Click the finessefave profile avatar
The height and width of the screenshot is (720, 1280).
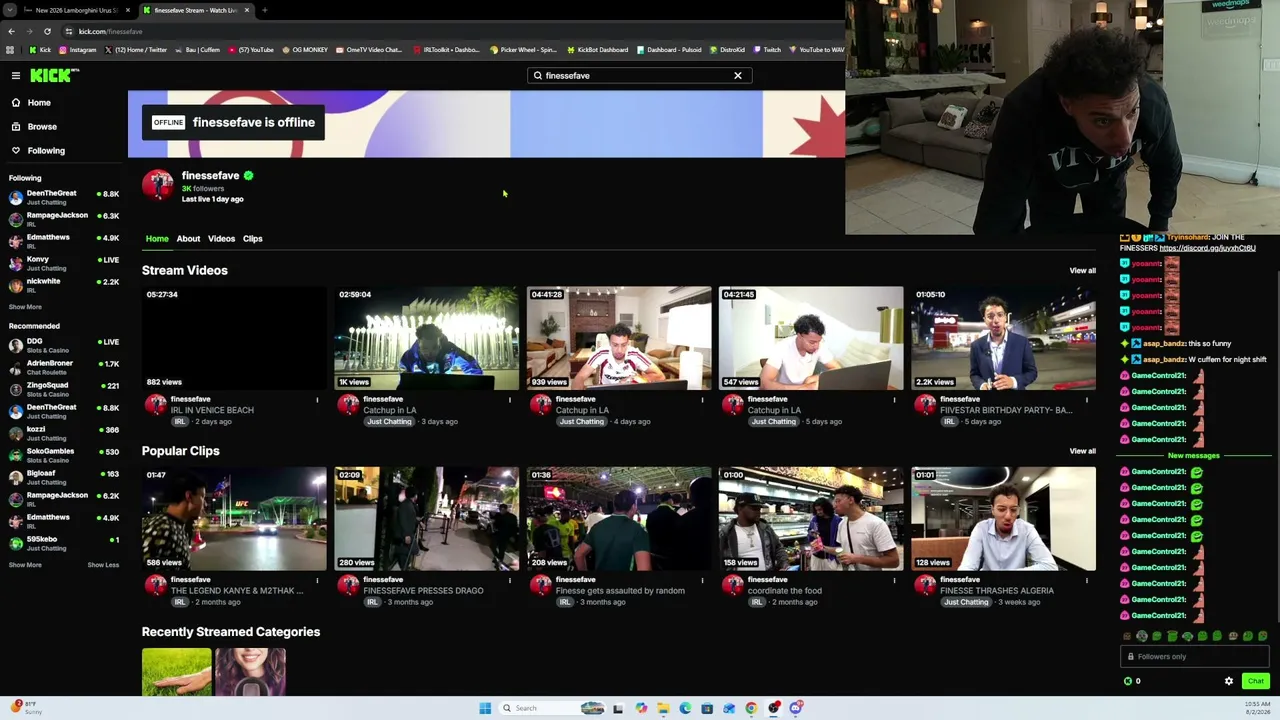157,185
